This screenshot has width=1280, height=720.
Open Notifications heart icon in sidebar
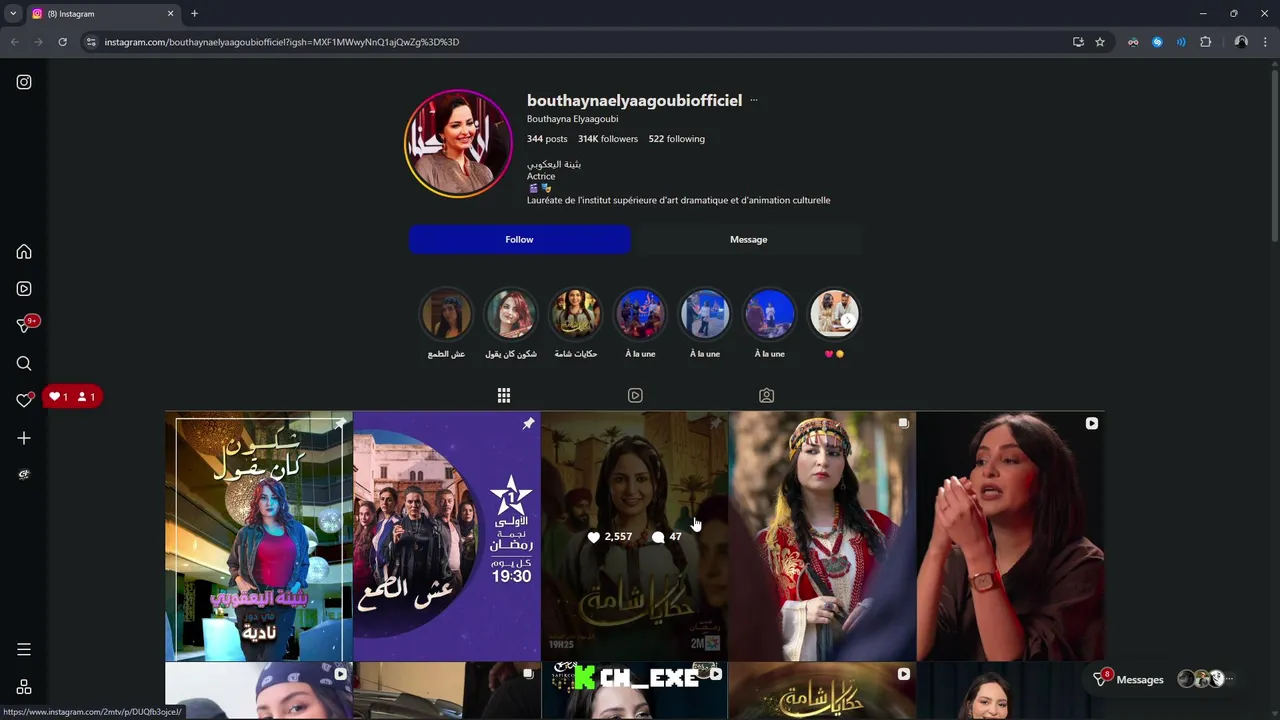[24, 400]
